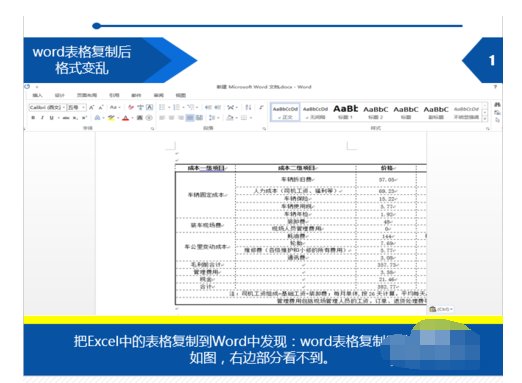The height and width of the screenshot is (383, 522).
Task: Open the Mailings ribbon tab
Action: coord(136,95)
